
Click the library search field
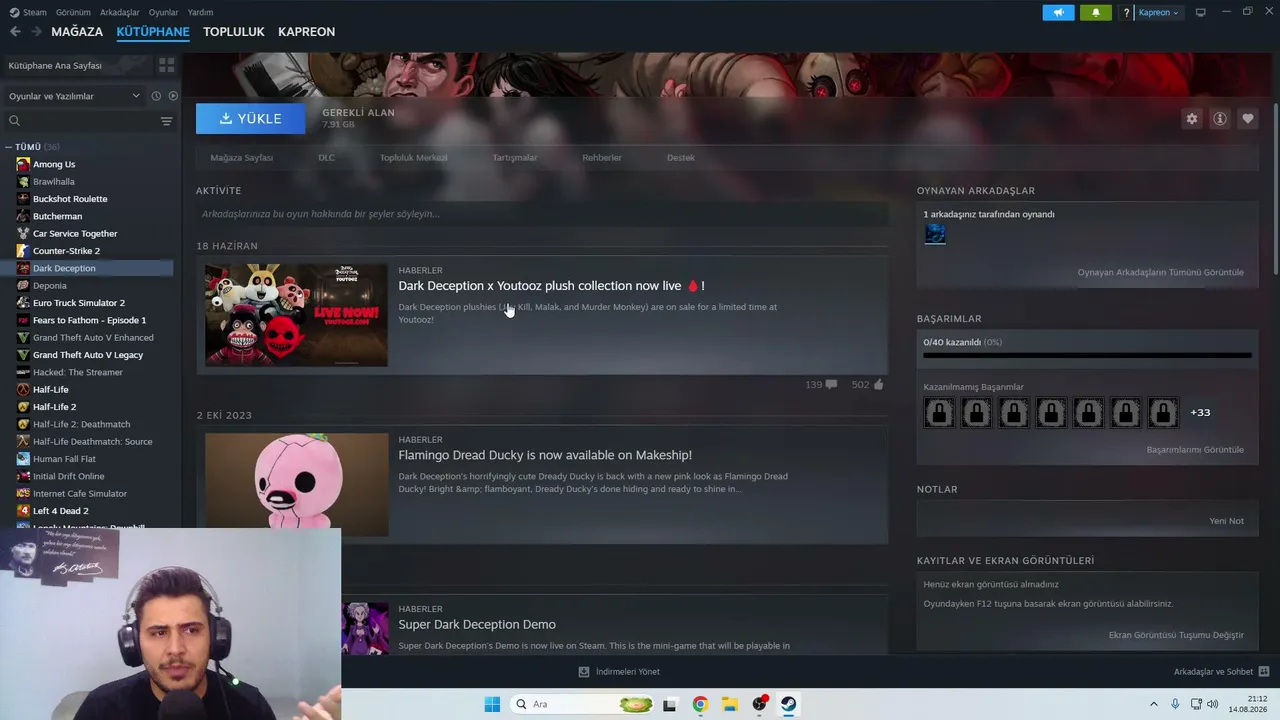(x=82, y=121)
